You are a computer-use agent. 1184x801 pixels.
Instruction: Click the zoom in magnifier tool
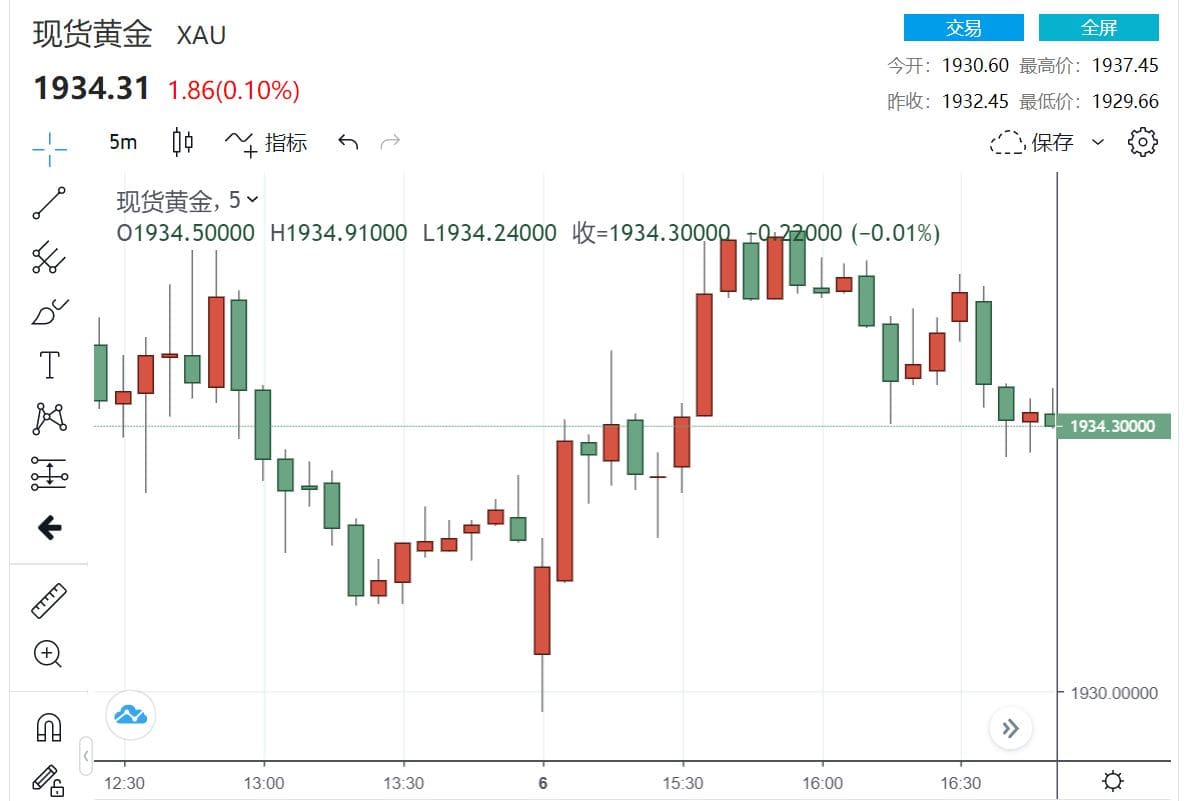point(49,654)
